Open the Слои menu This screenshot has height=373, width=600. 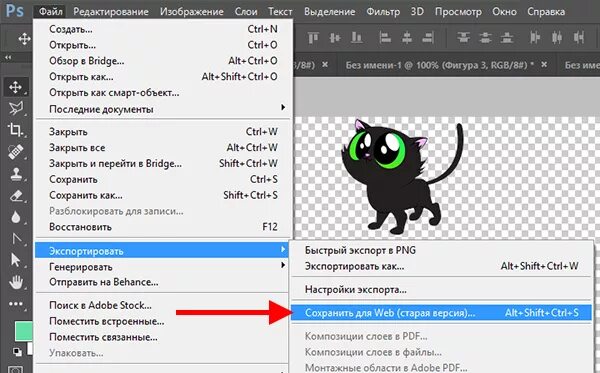[x=246, y=11]
